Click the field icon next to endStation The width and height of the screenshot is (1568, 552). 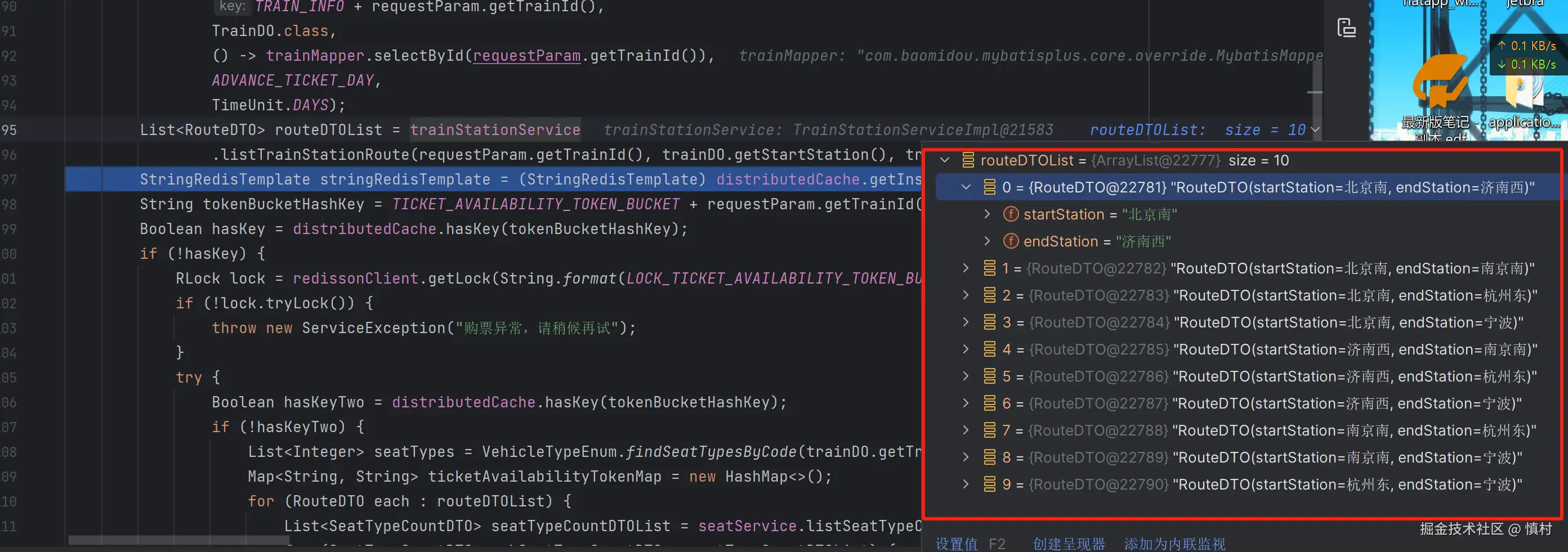point(1011,241)
